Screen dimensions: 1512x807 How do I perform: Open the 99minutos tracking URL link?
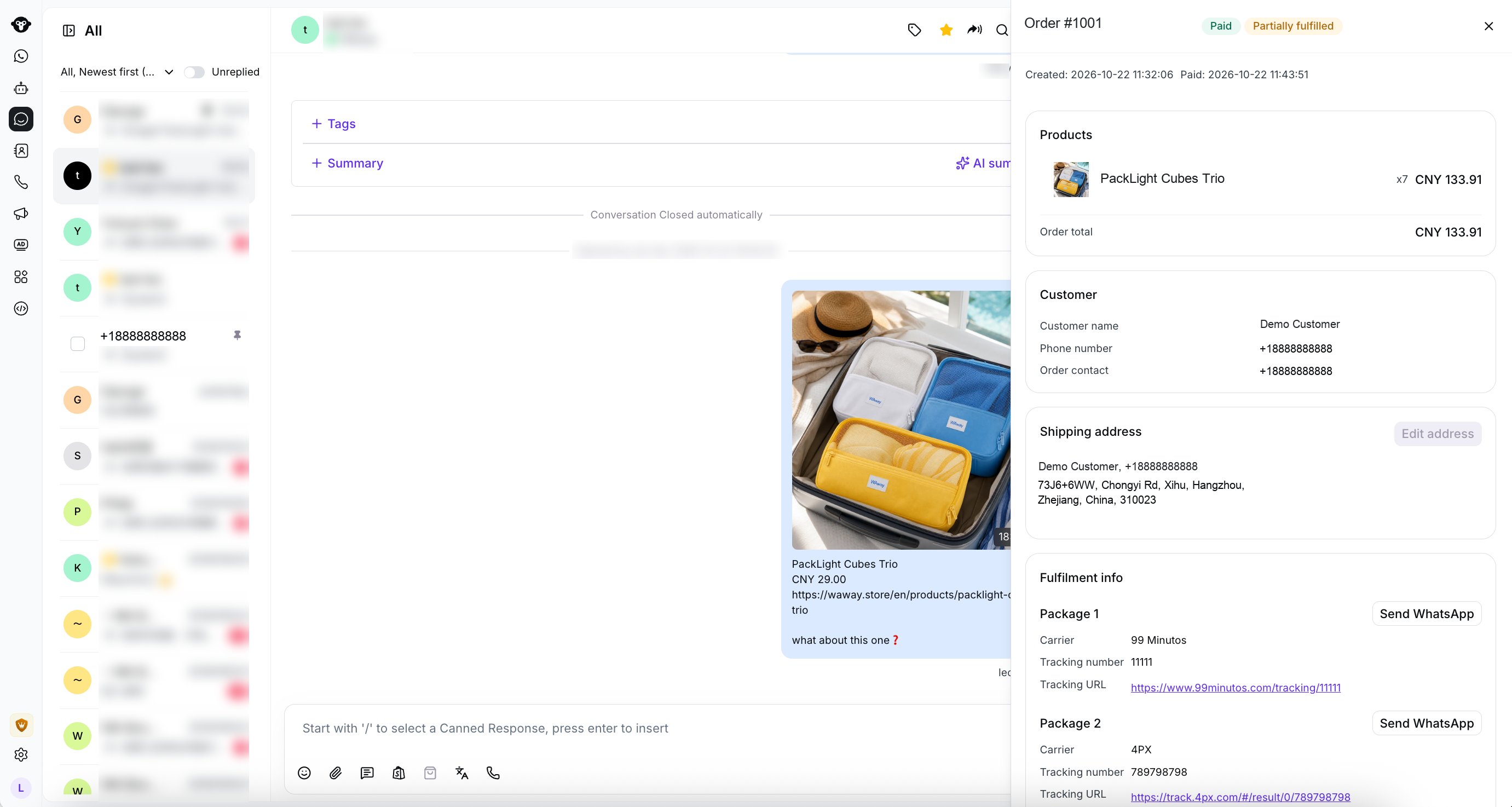tap(1236, 687)
